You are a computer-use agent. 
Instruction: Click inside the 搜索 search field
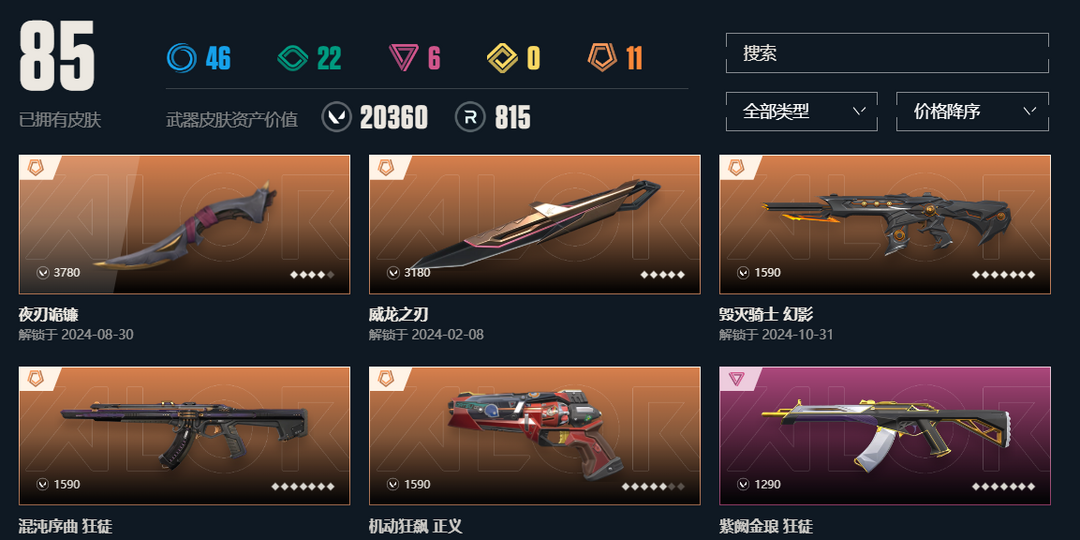pyautogui.click(x=887, y=53)
